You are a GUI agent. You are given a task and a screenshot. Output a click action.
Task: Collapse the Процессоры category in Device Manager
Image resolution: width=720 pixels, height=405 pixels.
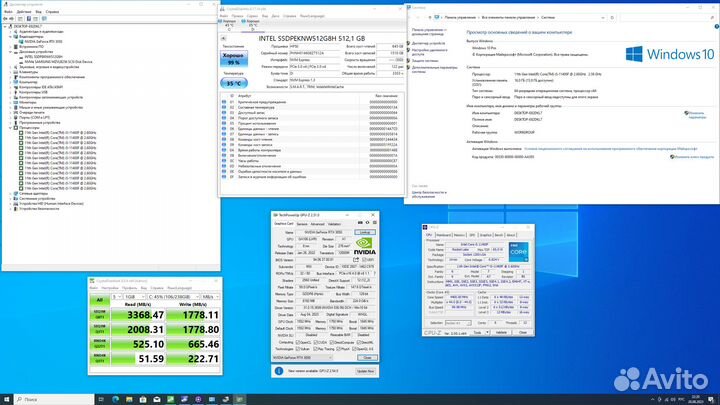[11, 128]
